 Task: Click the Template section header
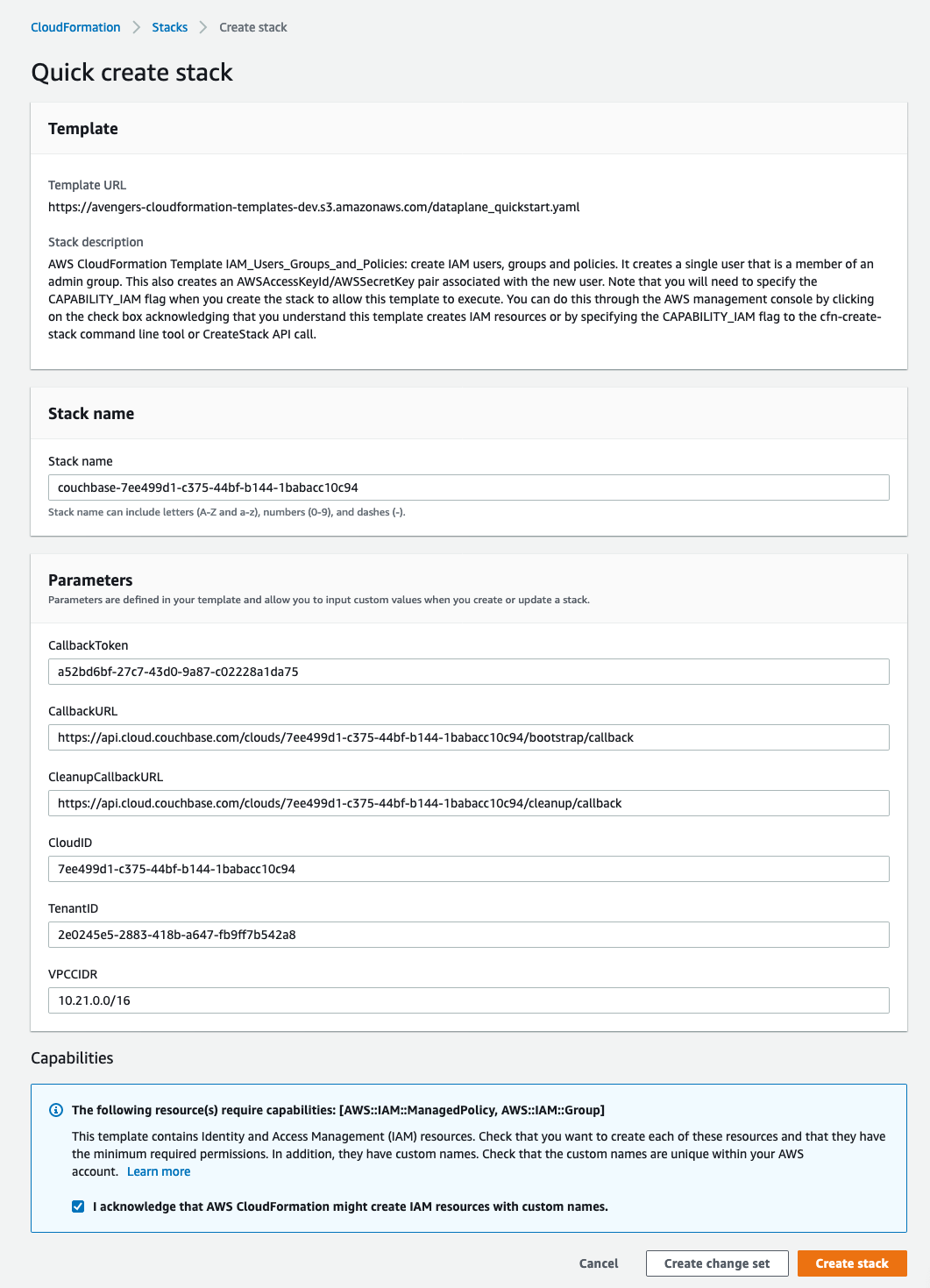[84, 128]
